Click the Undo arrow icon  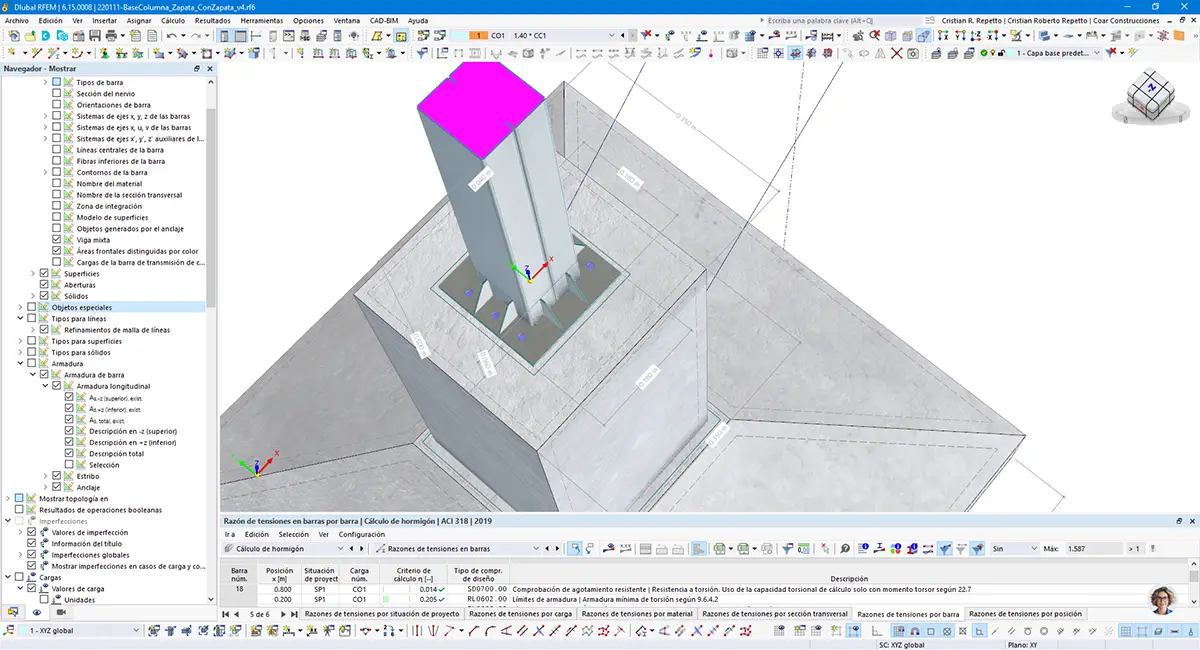coord(171,35)
